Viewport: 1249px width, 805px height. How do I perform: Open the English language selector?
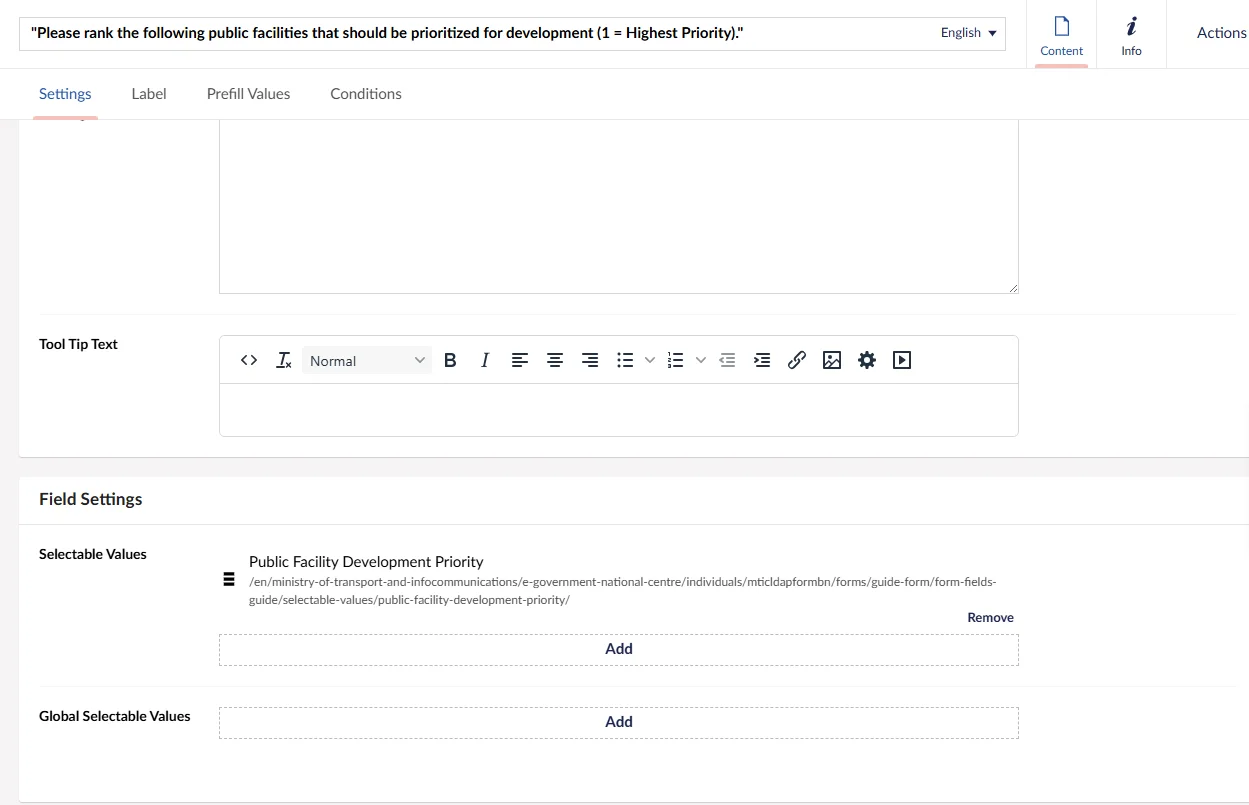pyautogui.click(x=969, y=33)
